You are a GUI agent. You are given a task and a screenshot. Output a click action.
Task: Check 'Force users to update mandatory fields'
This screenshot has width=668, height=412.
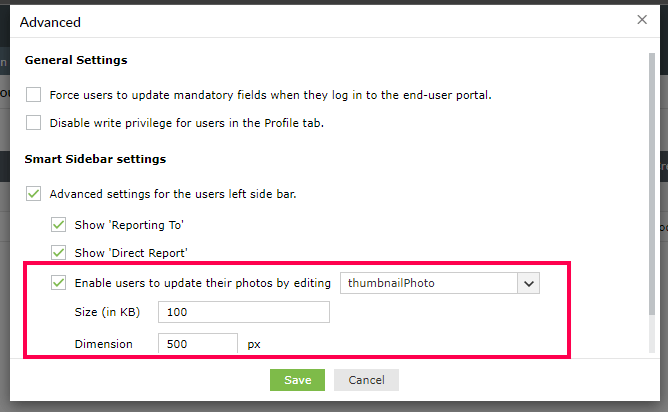[34, 95]
